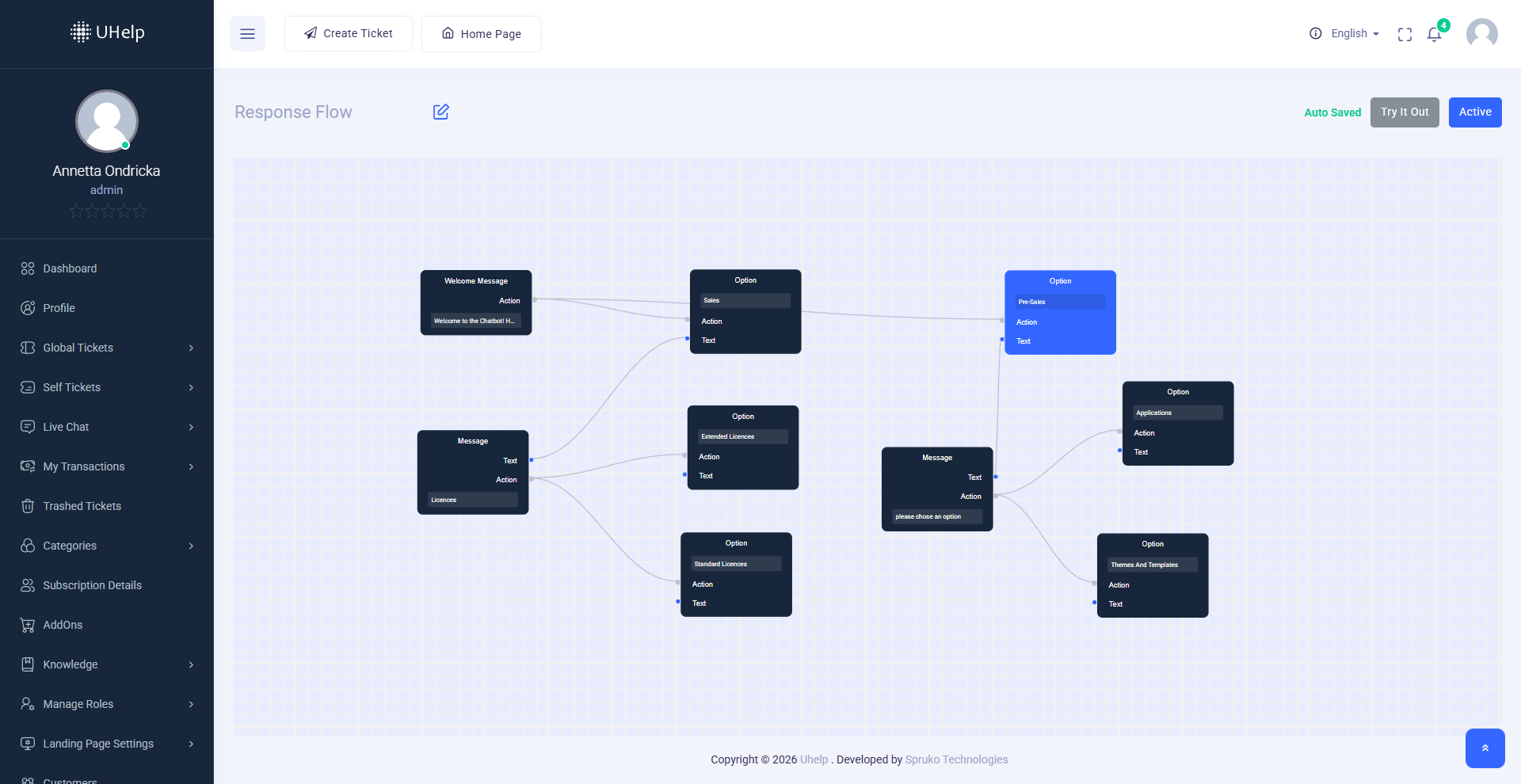
Task: Click the AddOns cart icon
Action: 28,625
